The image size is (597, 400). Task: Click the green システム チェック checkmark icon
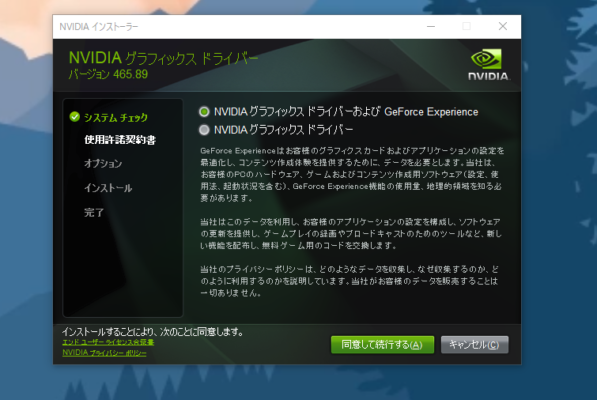click(75, 117)
